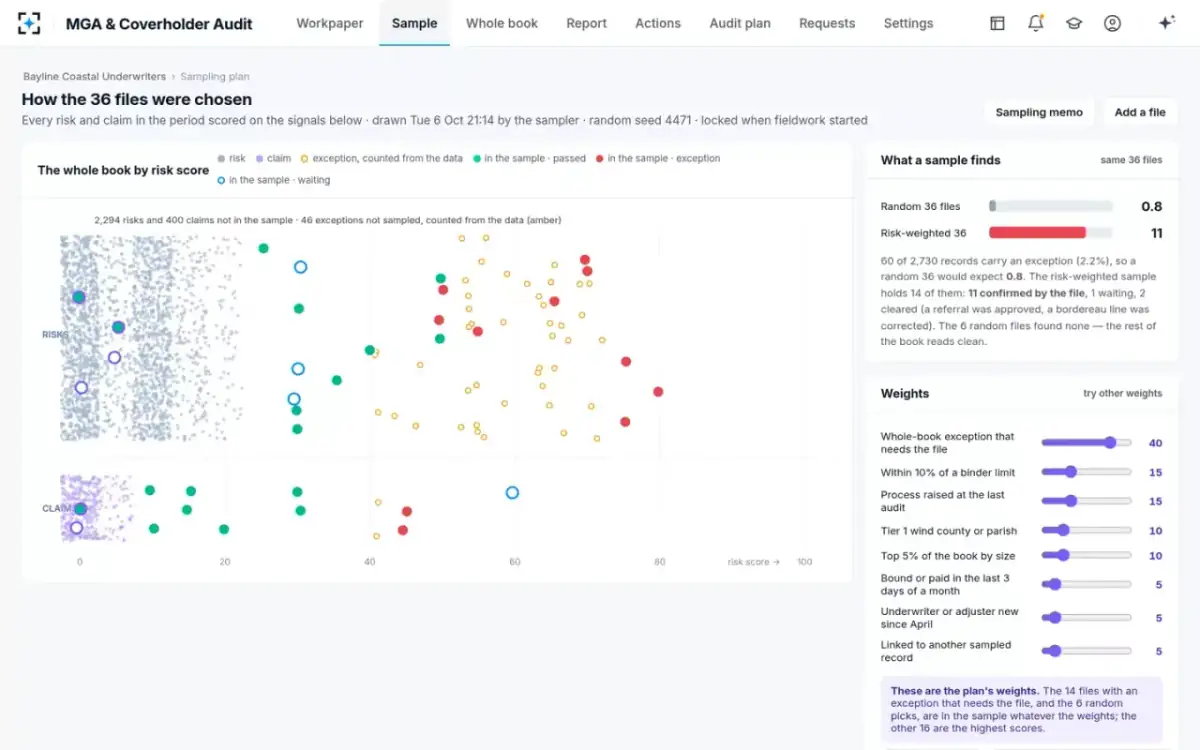
Task: Toggle the risk legend entry
Action: 231,158
